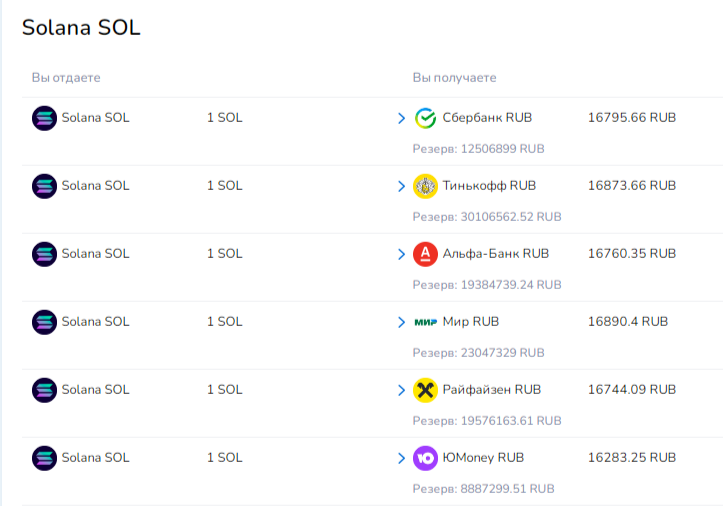Viewport: 723px width, 506px height.
Task: Click the Mir payment system logo
Action: pos(425,322)
